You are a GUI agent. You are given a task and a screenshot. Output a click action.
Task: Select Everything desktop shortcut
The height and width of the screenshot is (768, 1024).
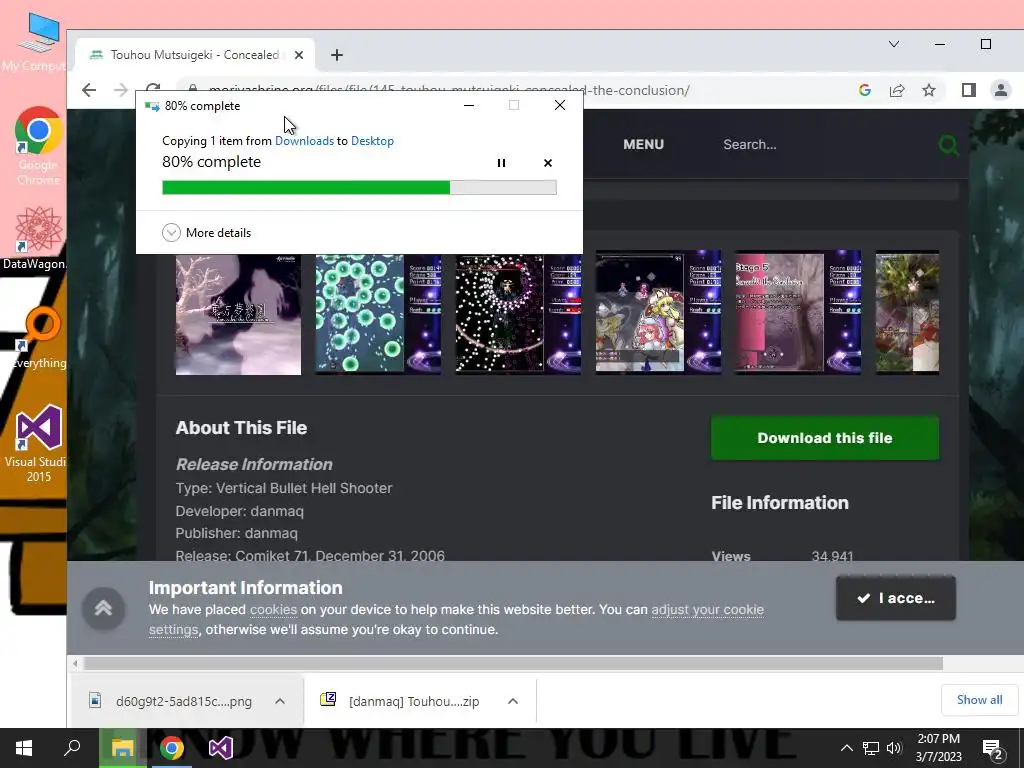[39, 338]
